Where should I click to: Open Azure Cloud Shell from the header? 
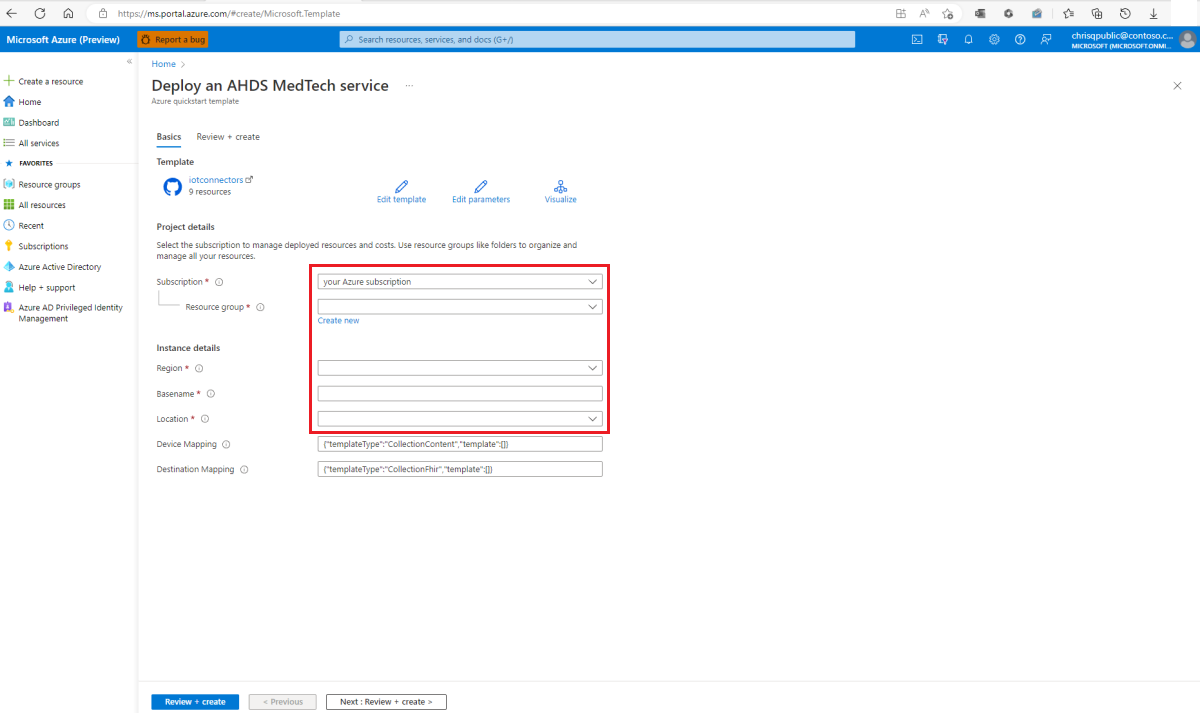(x=917, y=39)
